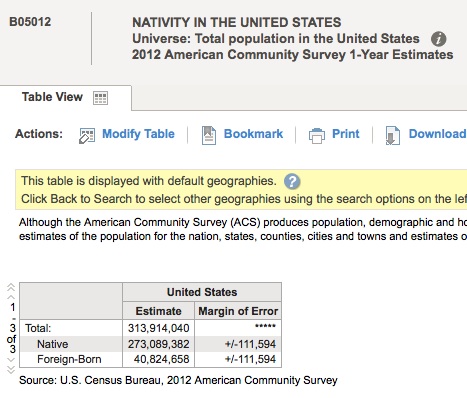Viewport: 467px width, 398px height.
Task: Click Foreign-Born row +/-111,594 margin cell
Action: [x=238, y=359]
